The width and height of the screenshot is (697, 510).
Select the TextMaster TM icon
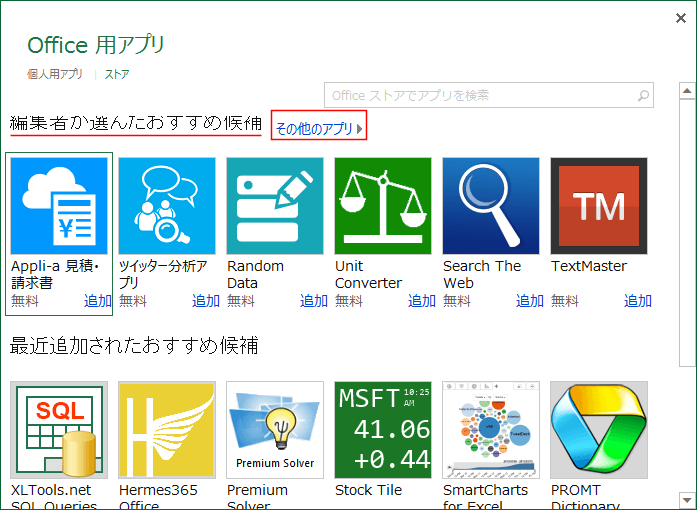pos(599,206)
